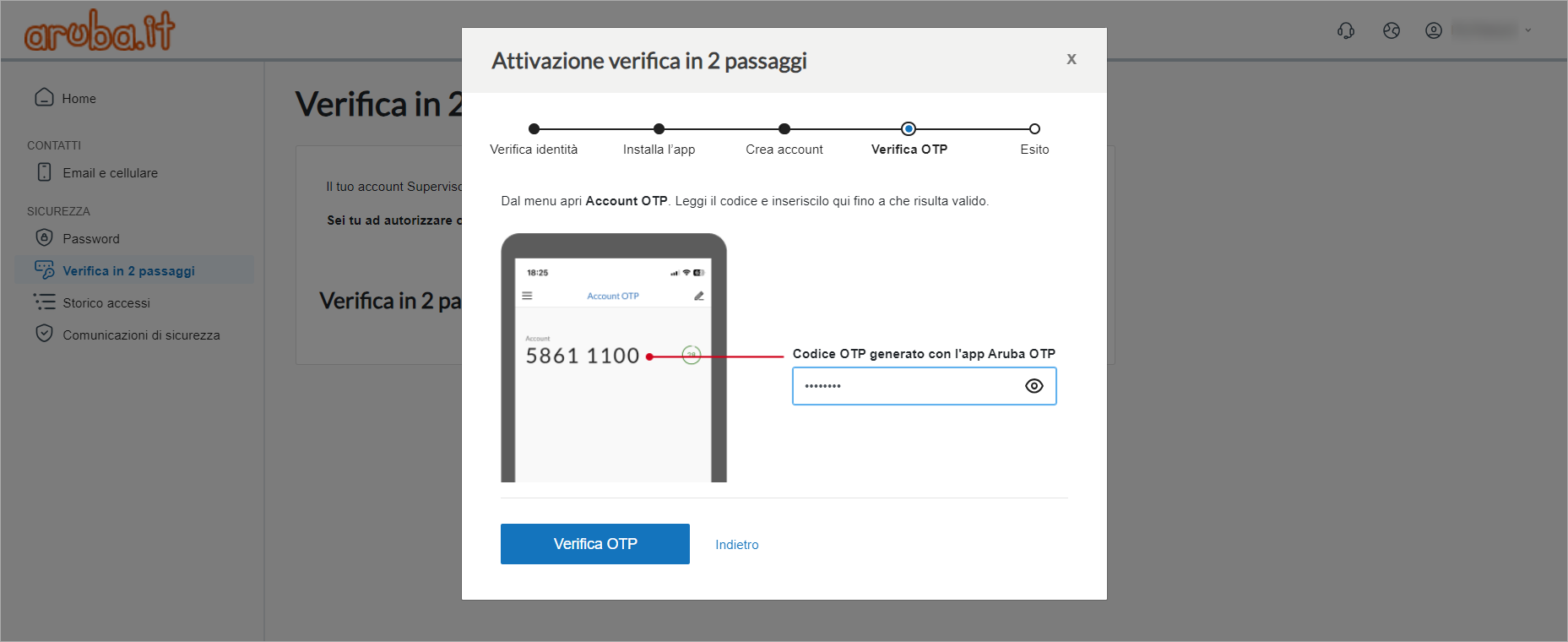Expand the account dropdown arrow
Viewport: 1568px width, 642px height.
pos(1527,30)
